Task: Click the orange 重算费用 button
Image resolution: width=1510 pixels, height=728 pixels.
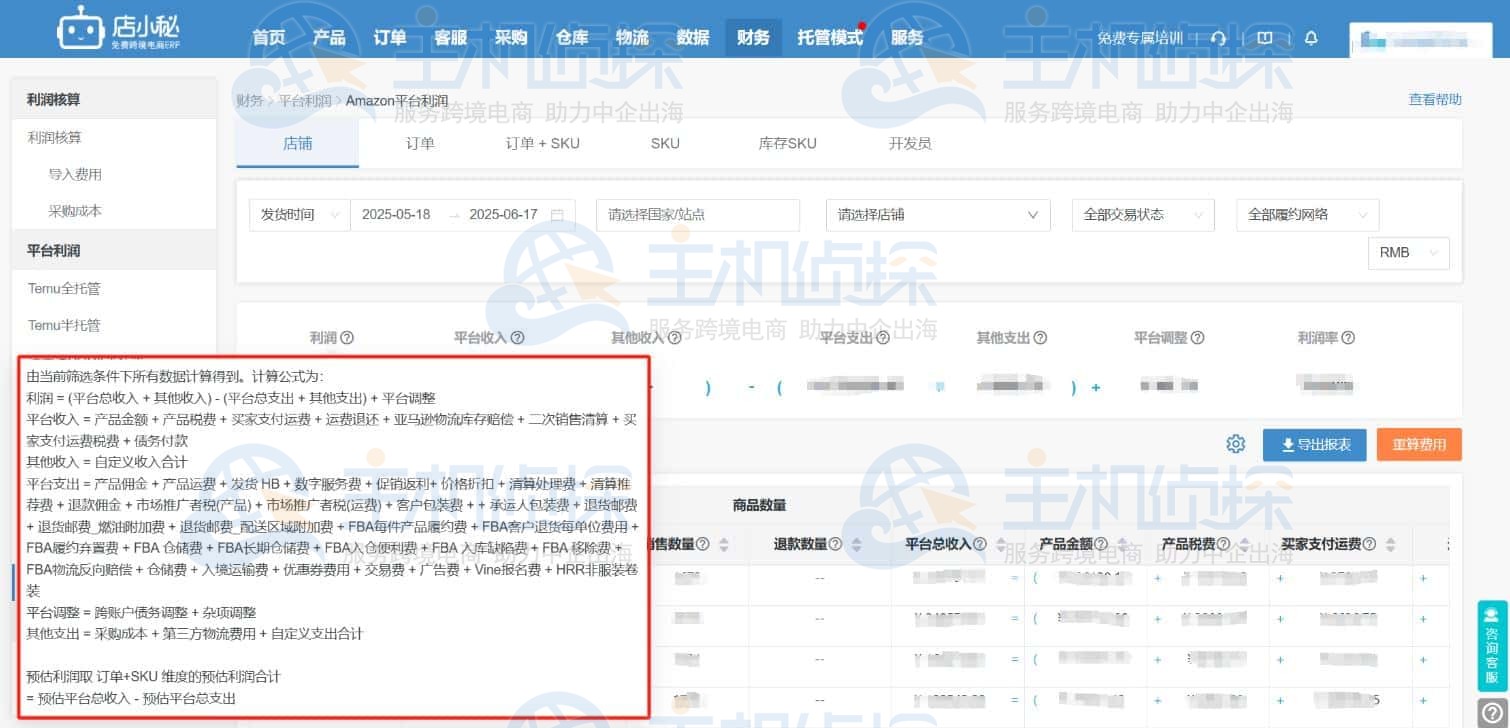Action: tap(1419, 444)
